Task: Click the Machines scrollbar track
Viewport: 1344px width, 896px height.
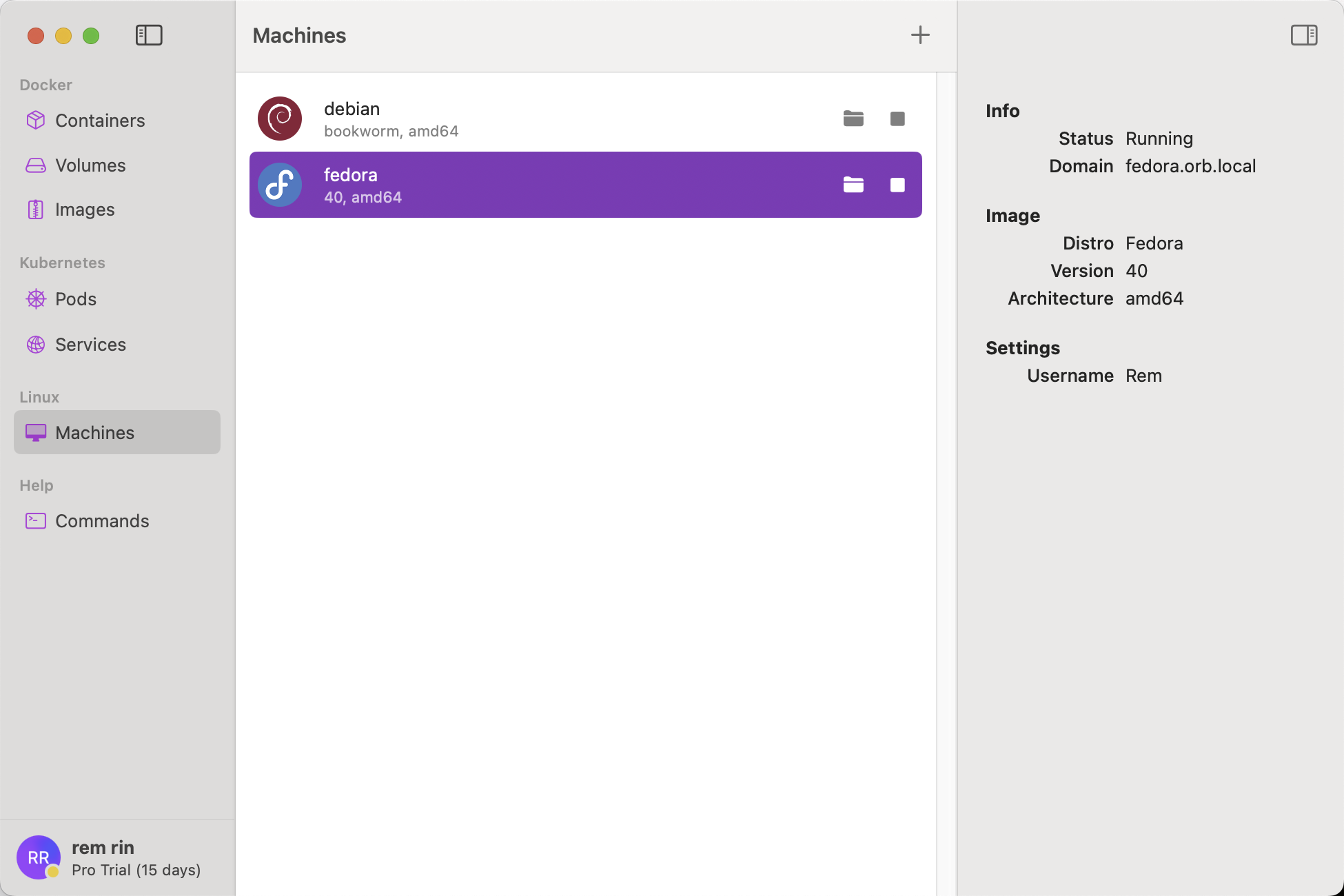Action: tap(946, 484)
